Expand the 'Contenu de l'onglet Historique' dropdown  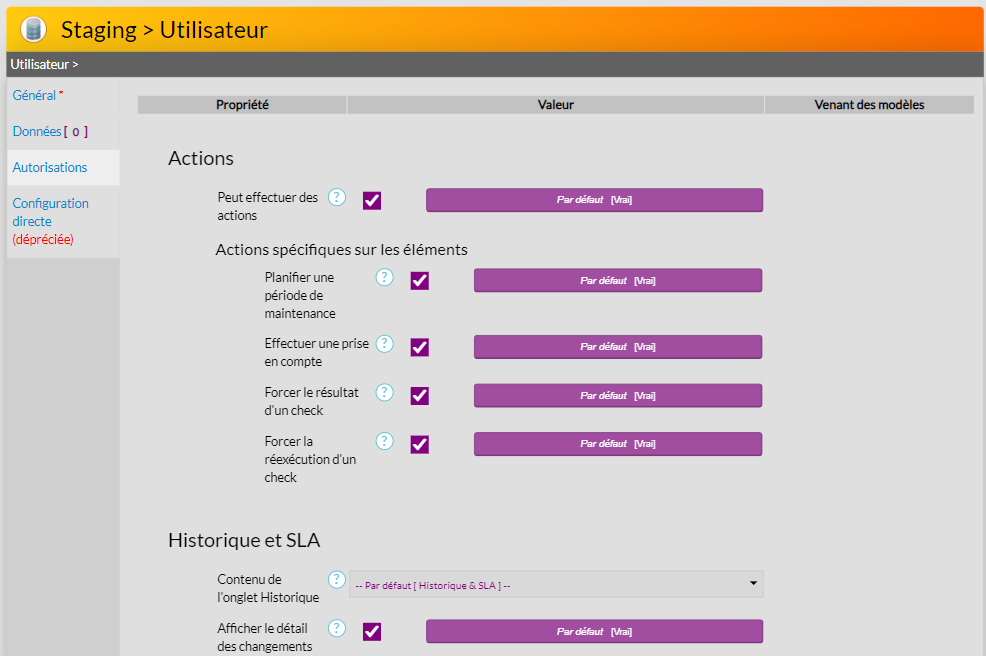[x=556, y=585]
